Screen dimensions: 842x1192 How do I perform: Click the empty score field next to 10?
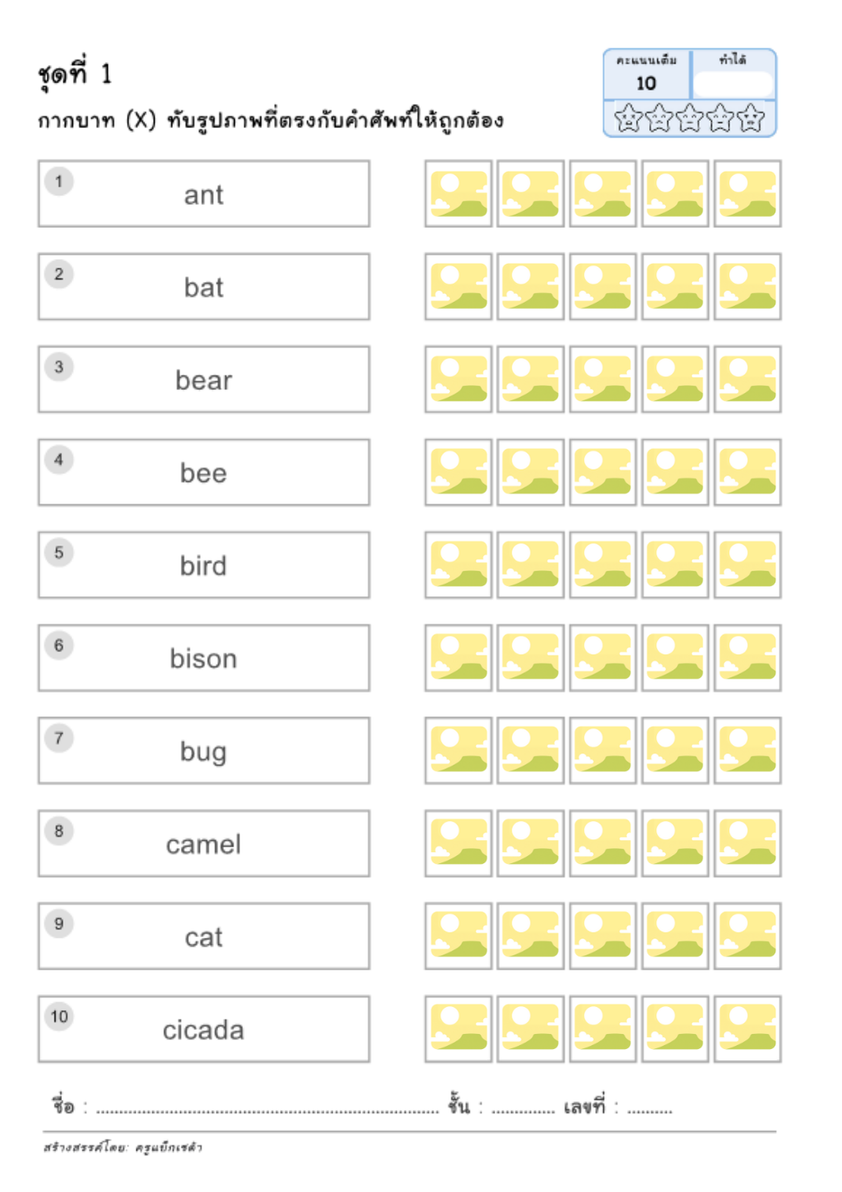[x=733, y=84]
